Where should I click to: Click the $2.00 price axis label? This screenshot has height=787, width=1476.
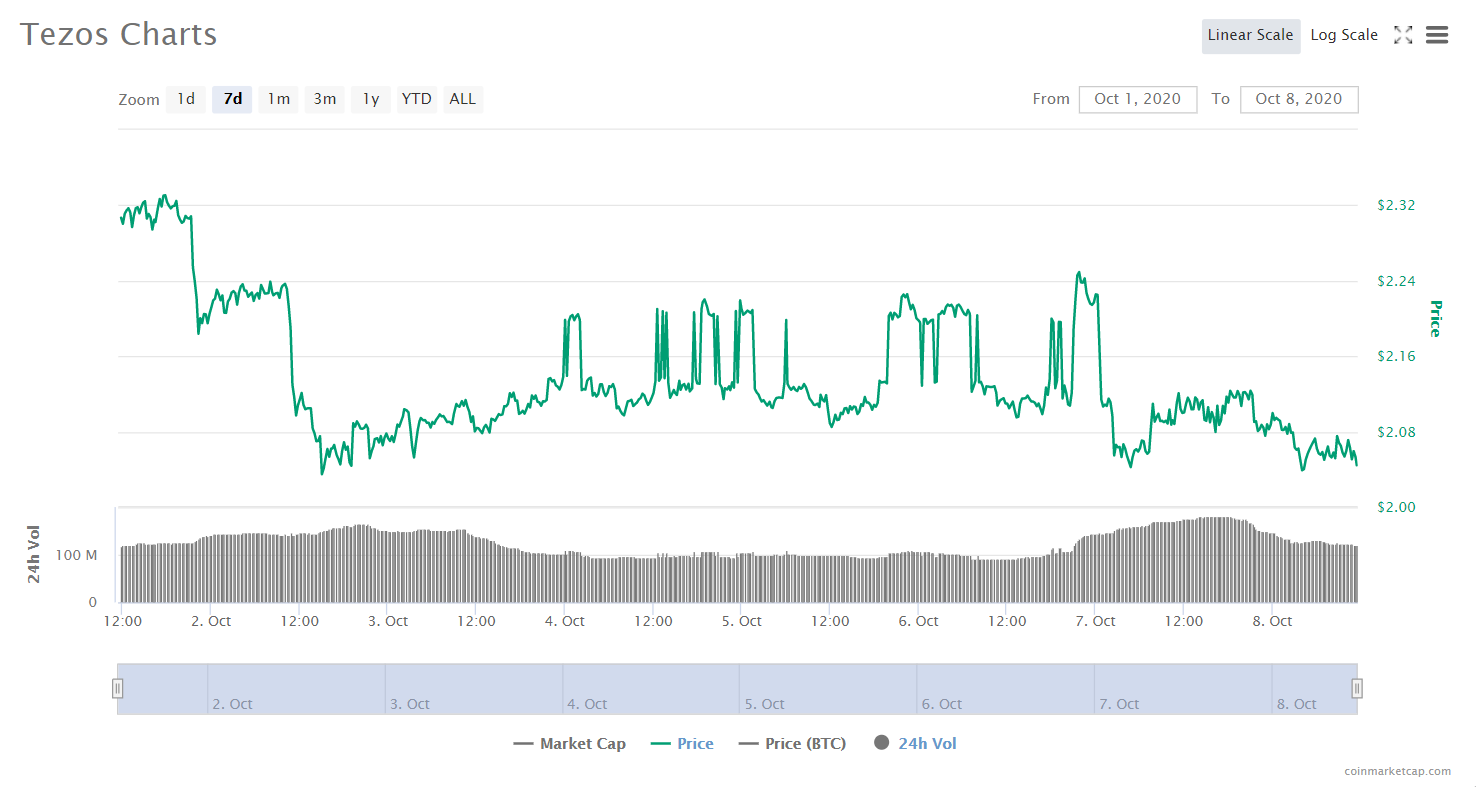[x=1396, y=507]
